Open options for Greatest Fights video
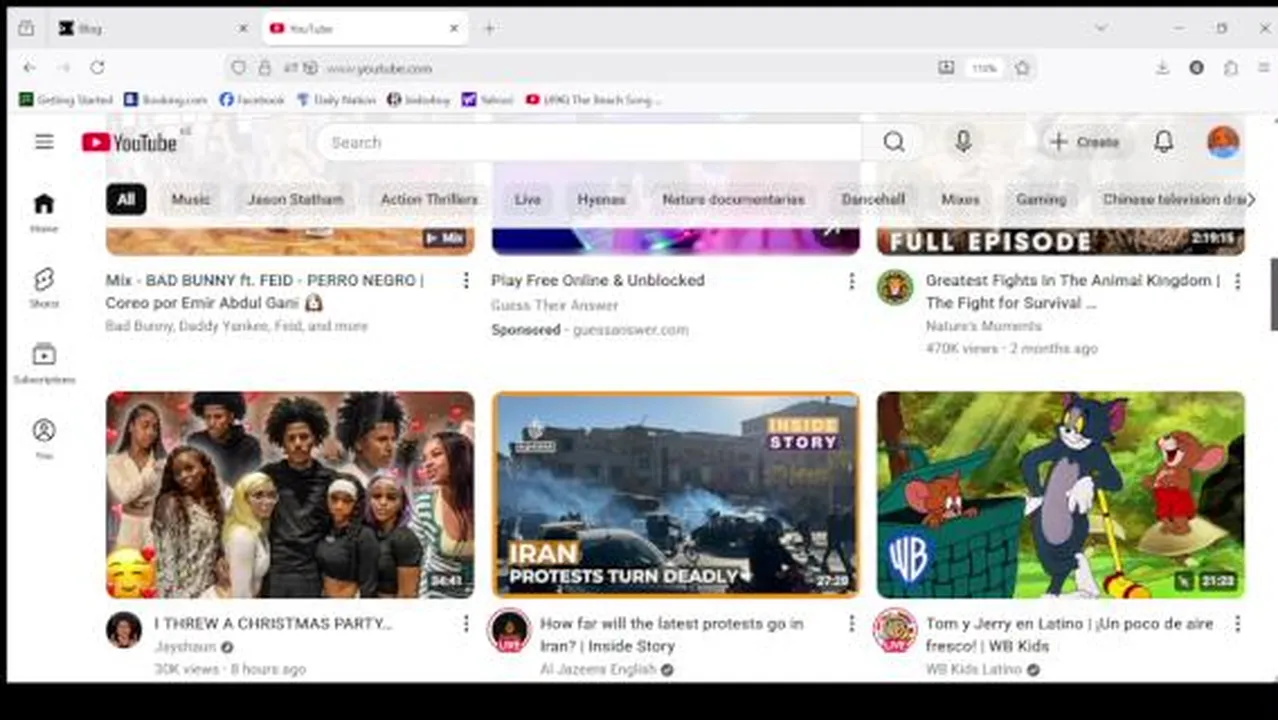This screenshot has height=720, width=1278. click(x=1237, y=281)
